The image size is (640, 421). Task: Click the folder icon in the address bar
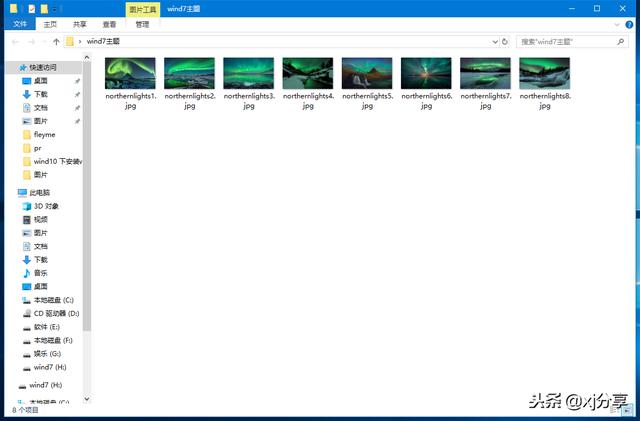(x=70, y=42)
